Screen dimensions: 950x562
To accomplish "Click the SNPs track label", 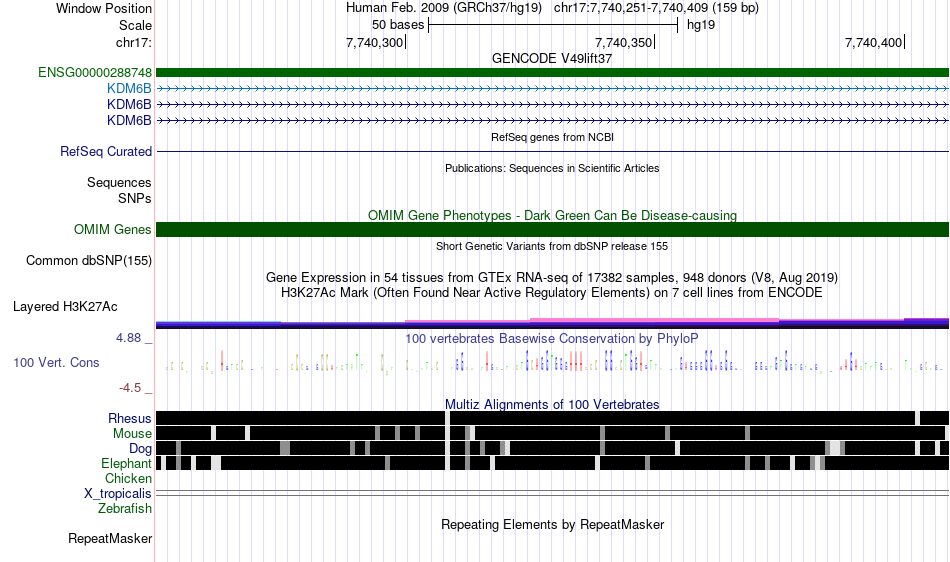I will pyautogui.click(x=135, y=198).
